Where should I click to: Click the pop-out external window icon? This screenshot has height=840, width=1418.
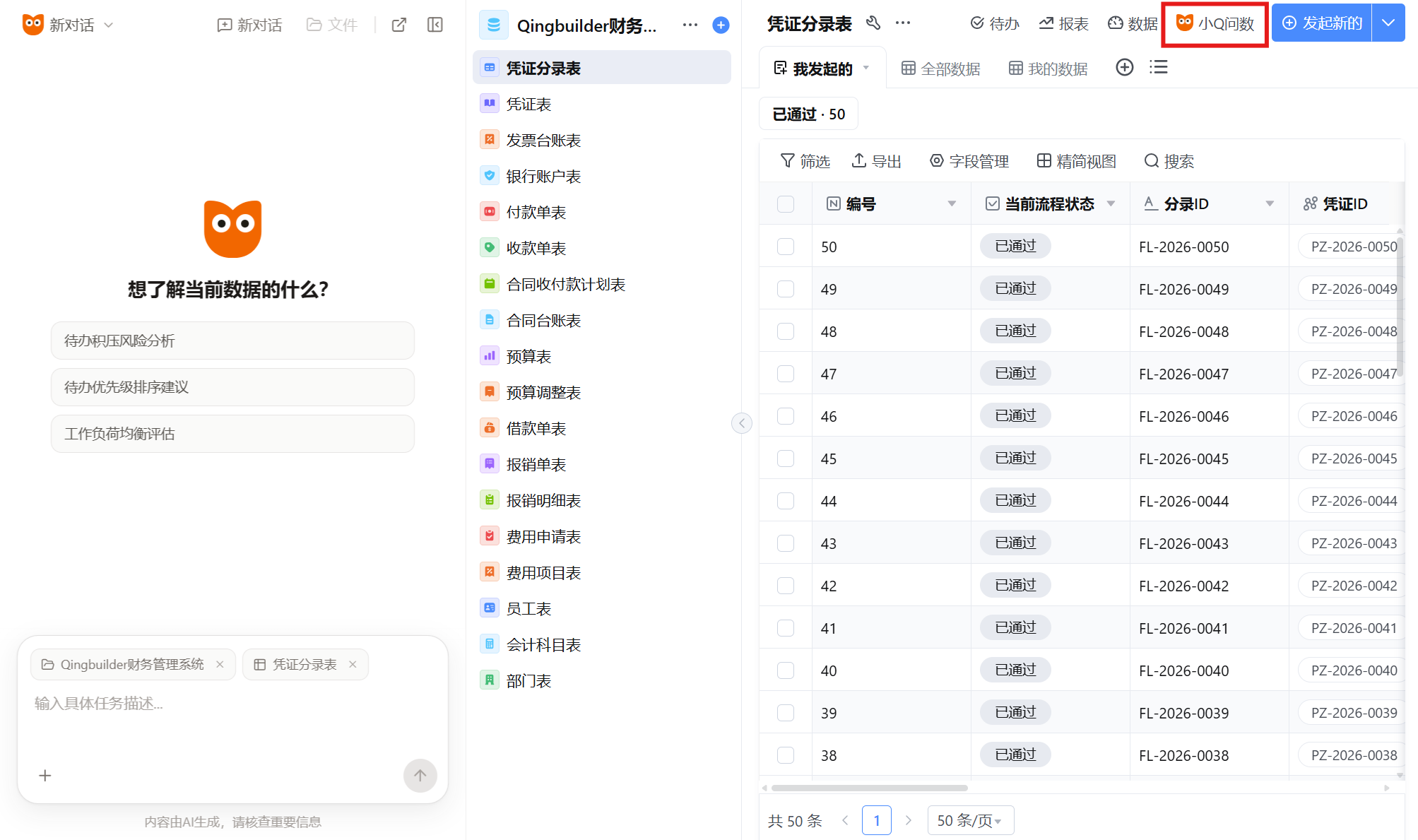(x=399, y=25)
